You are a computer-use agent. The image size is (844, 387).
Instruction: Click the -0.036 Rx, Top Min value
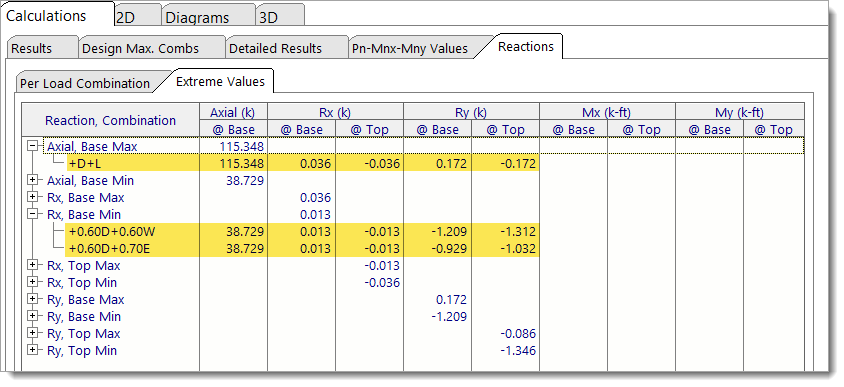(382, 283)
